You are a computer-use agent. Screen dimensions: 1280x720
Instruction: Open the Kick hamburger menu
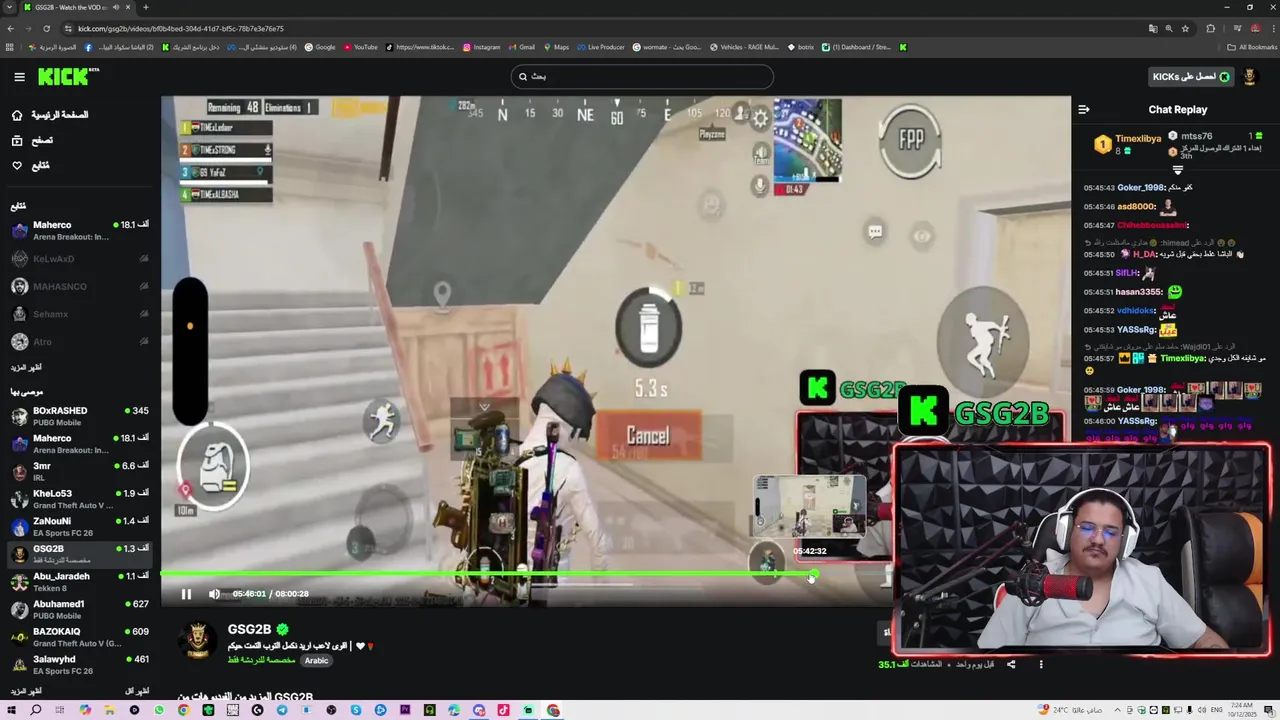pyautogui.click(x=19, y=77)
